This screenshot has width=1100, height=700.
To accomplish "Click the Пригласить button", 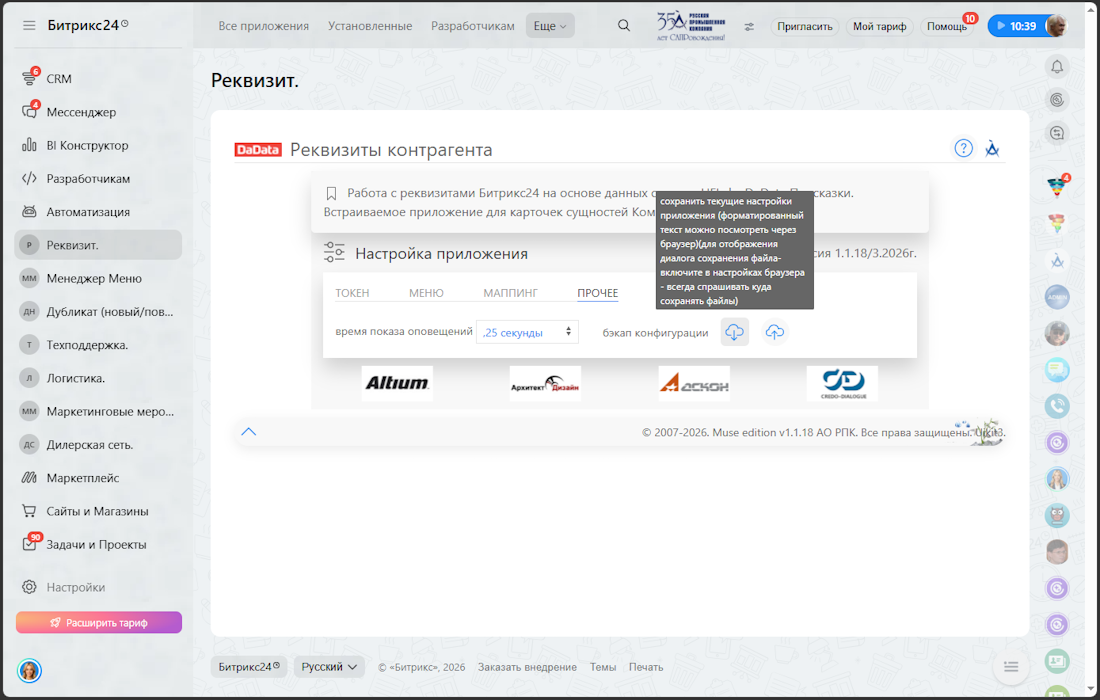I will click(805, 27).
